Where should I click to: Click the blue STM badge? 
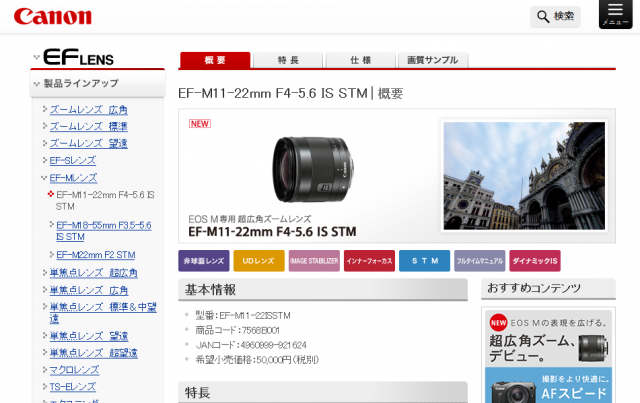click(424, 261)
